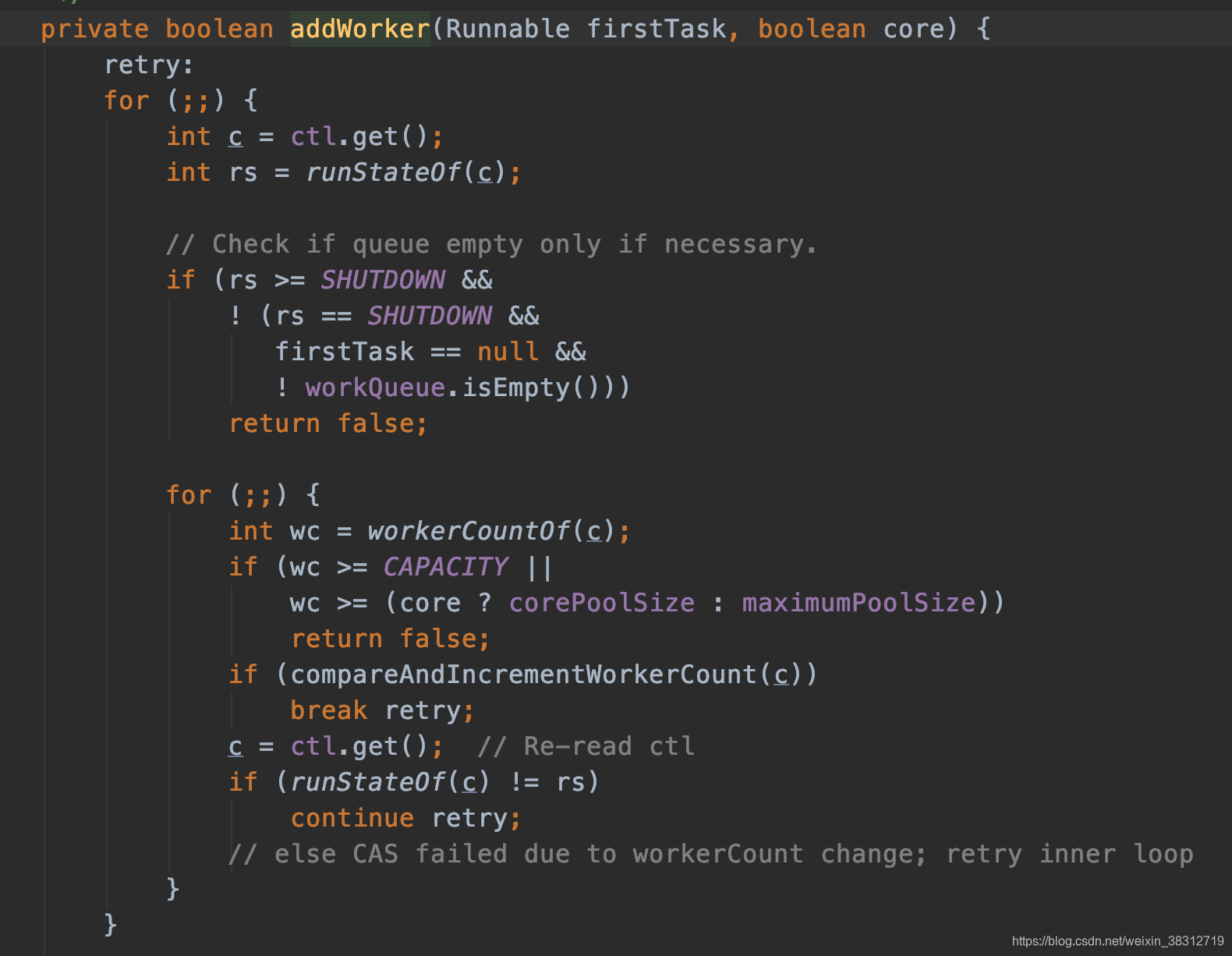Click 'runStateOf' in the 'int rs' line

[x=384, y=172]
